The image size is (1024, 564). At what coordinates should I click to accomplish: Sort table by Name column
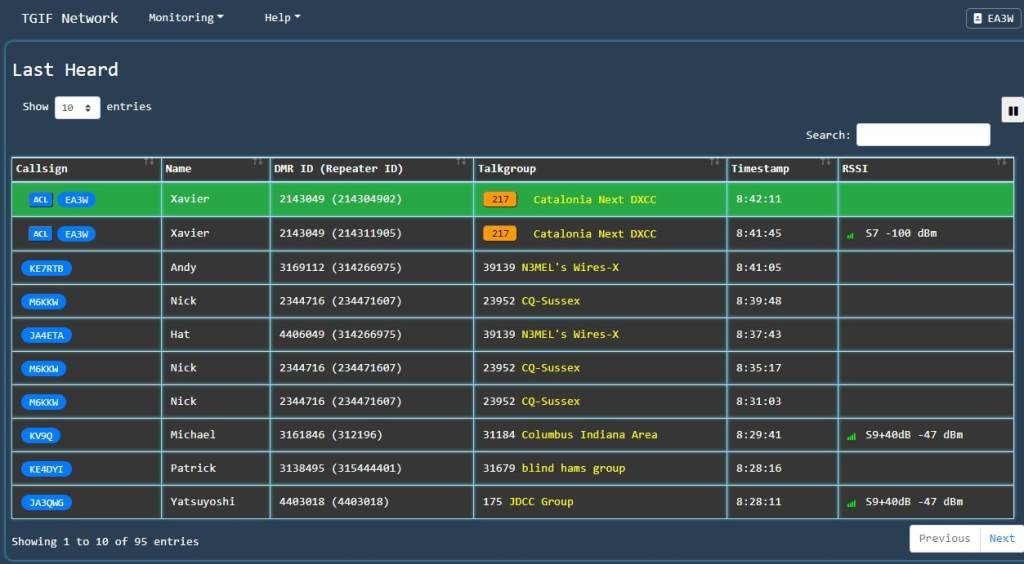click(x=214, y=169)
